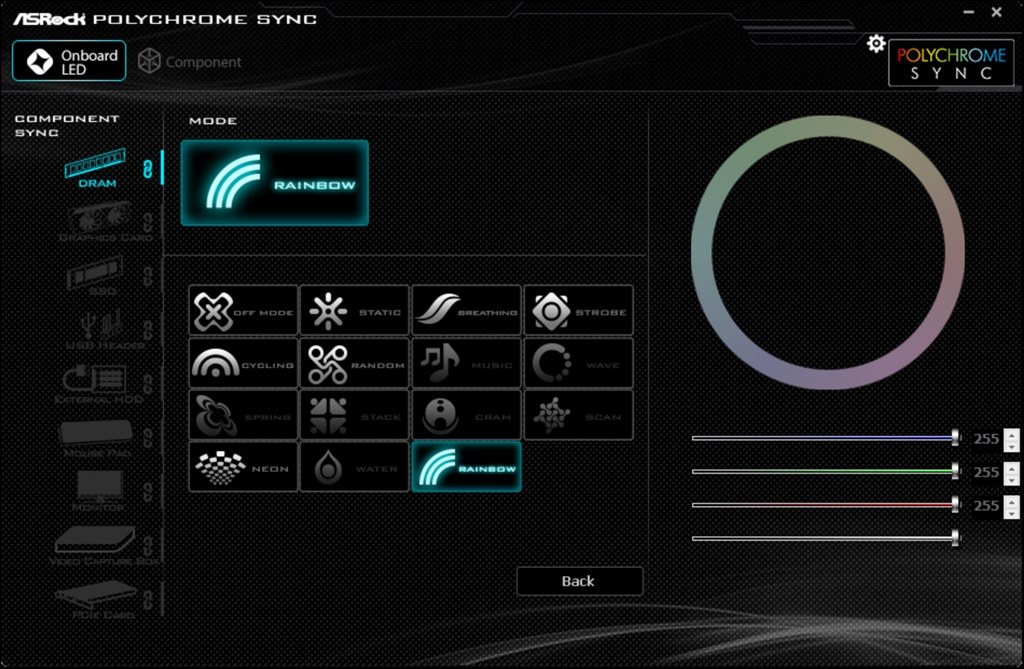Choose the Scan lighting mode
The width and height of the screenshot is (1024, 669).
579,416
